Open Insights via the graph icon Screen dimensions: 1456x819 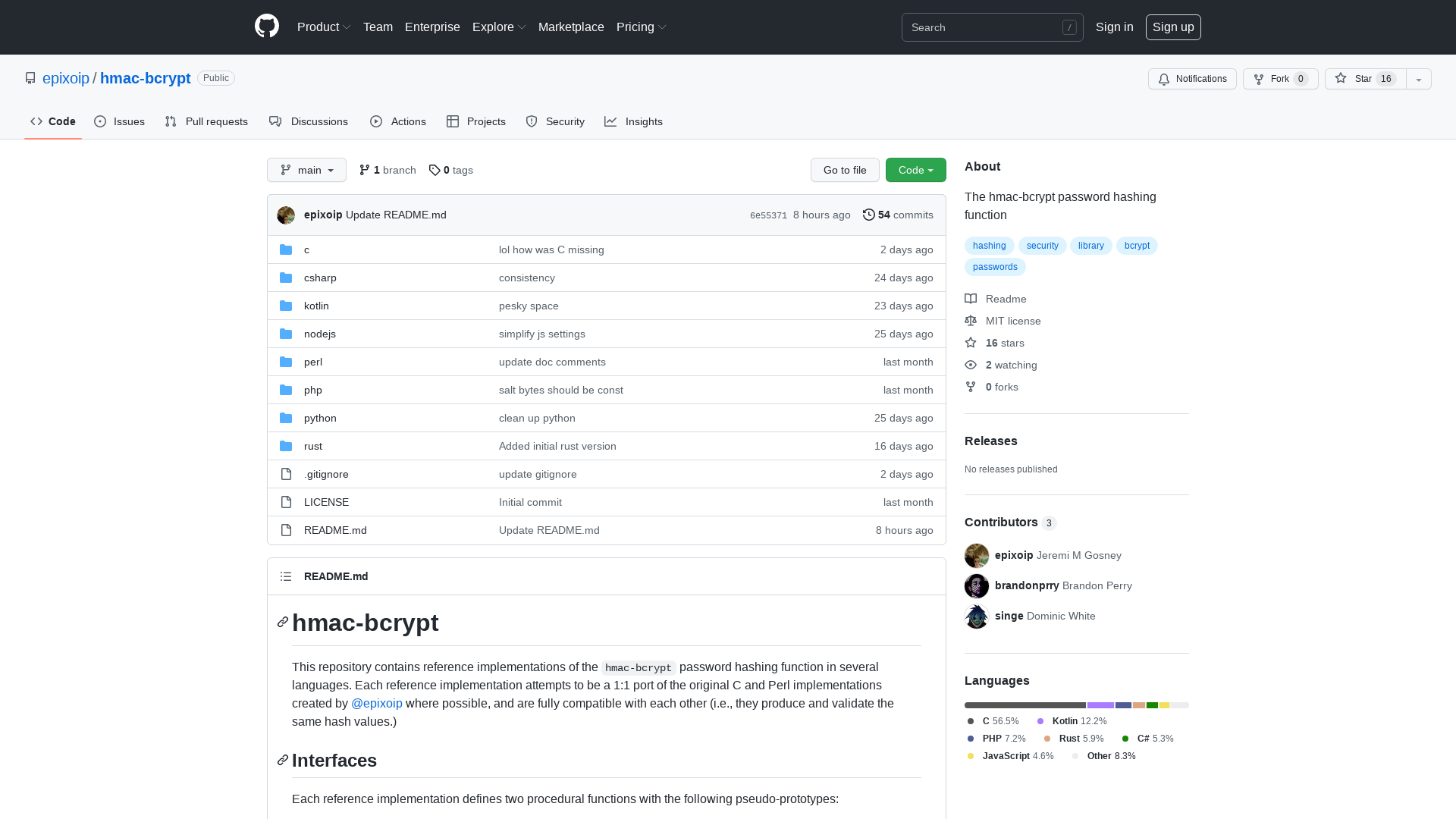(x=610, y=121)
